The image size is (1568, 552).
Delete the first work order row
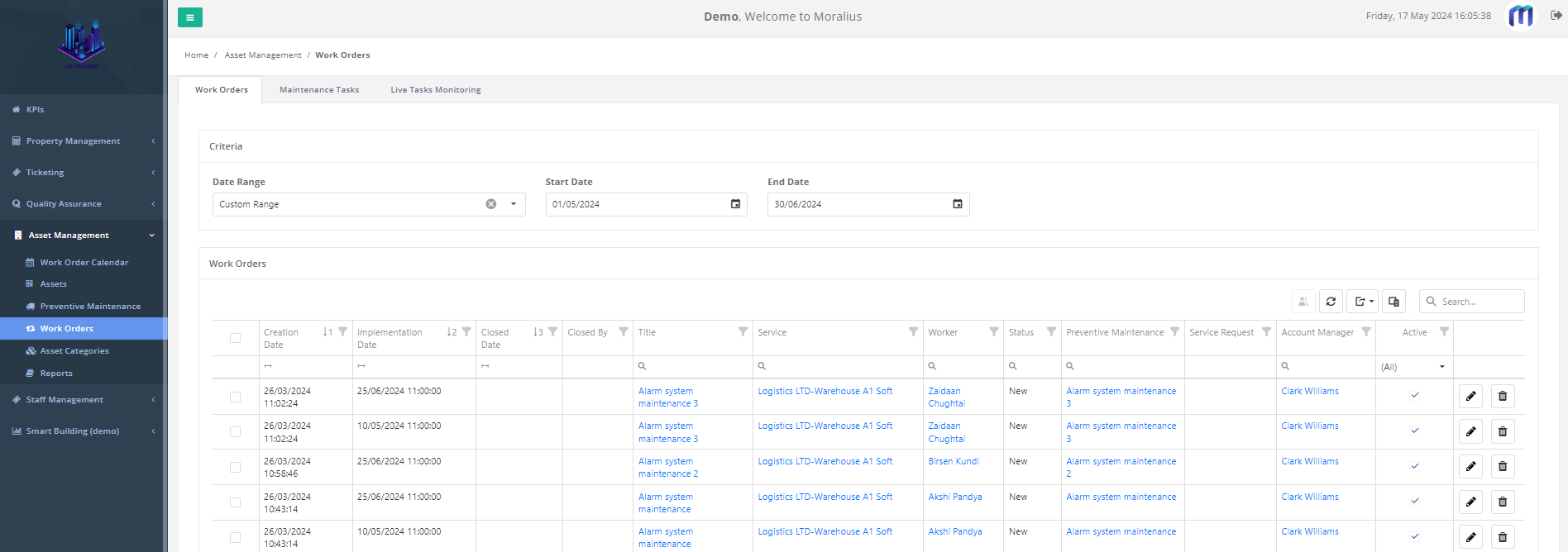1503,397
